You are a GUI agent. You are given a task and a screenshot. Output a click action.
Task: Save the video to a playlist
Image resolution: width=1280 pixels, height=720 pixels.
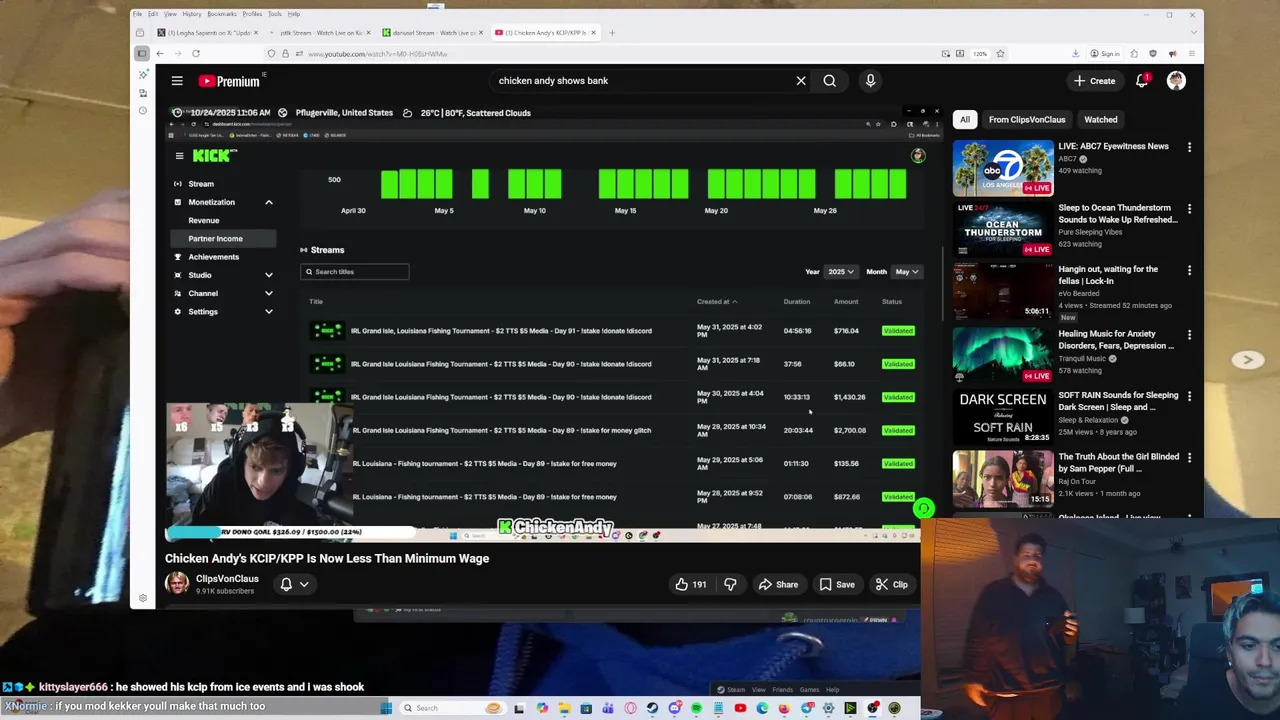(837, 584)
